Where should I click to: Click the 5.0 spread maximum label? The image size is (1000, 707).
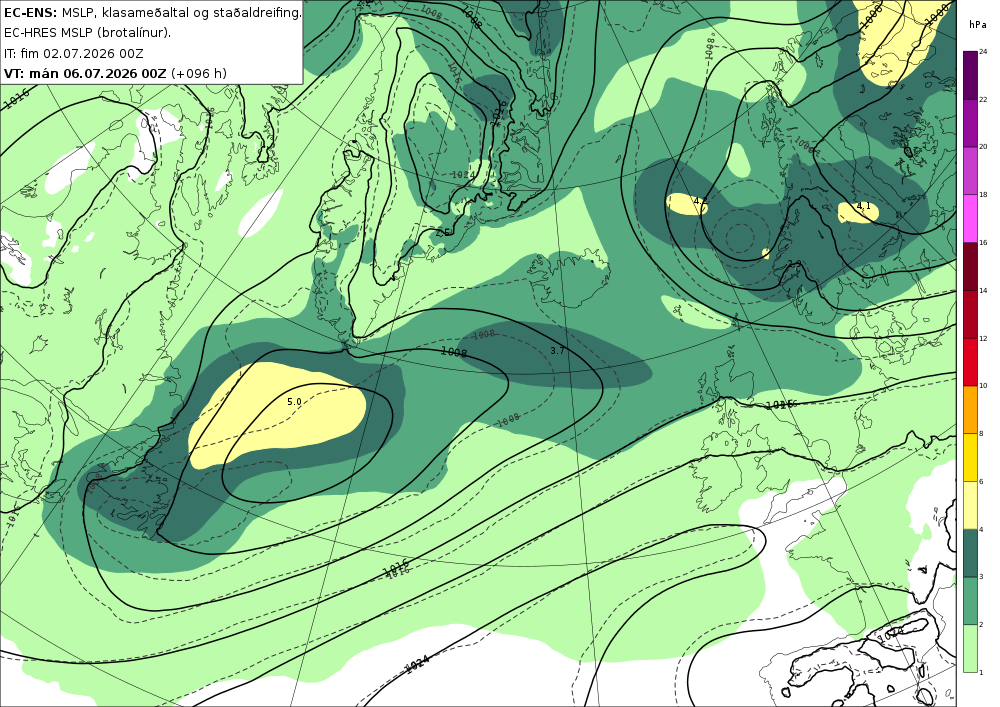(x=294, y=402)
